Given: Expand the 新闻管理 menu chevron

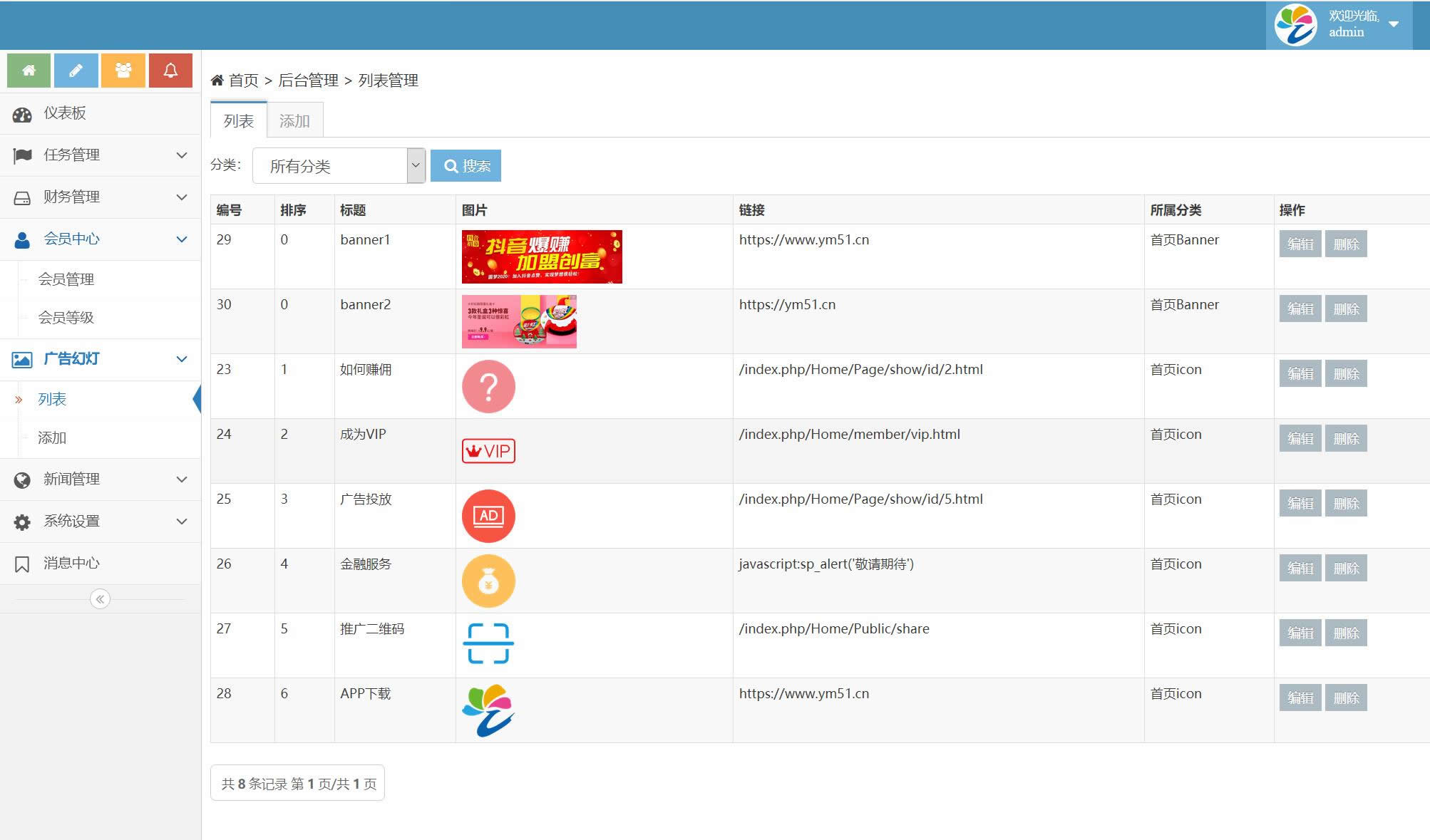Looking at the screenshot, I should 182,479.
